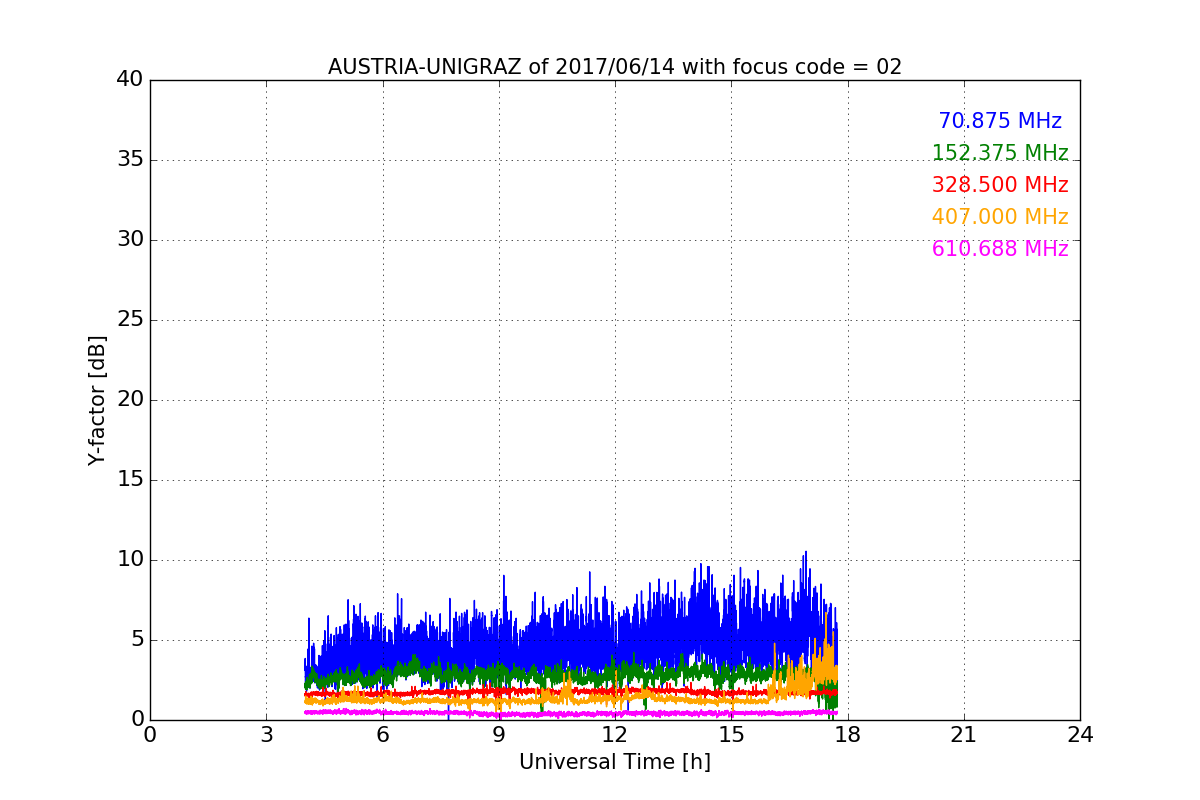
Task: Click the x-axis tick value 12
Action: tap(615, 735)
